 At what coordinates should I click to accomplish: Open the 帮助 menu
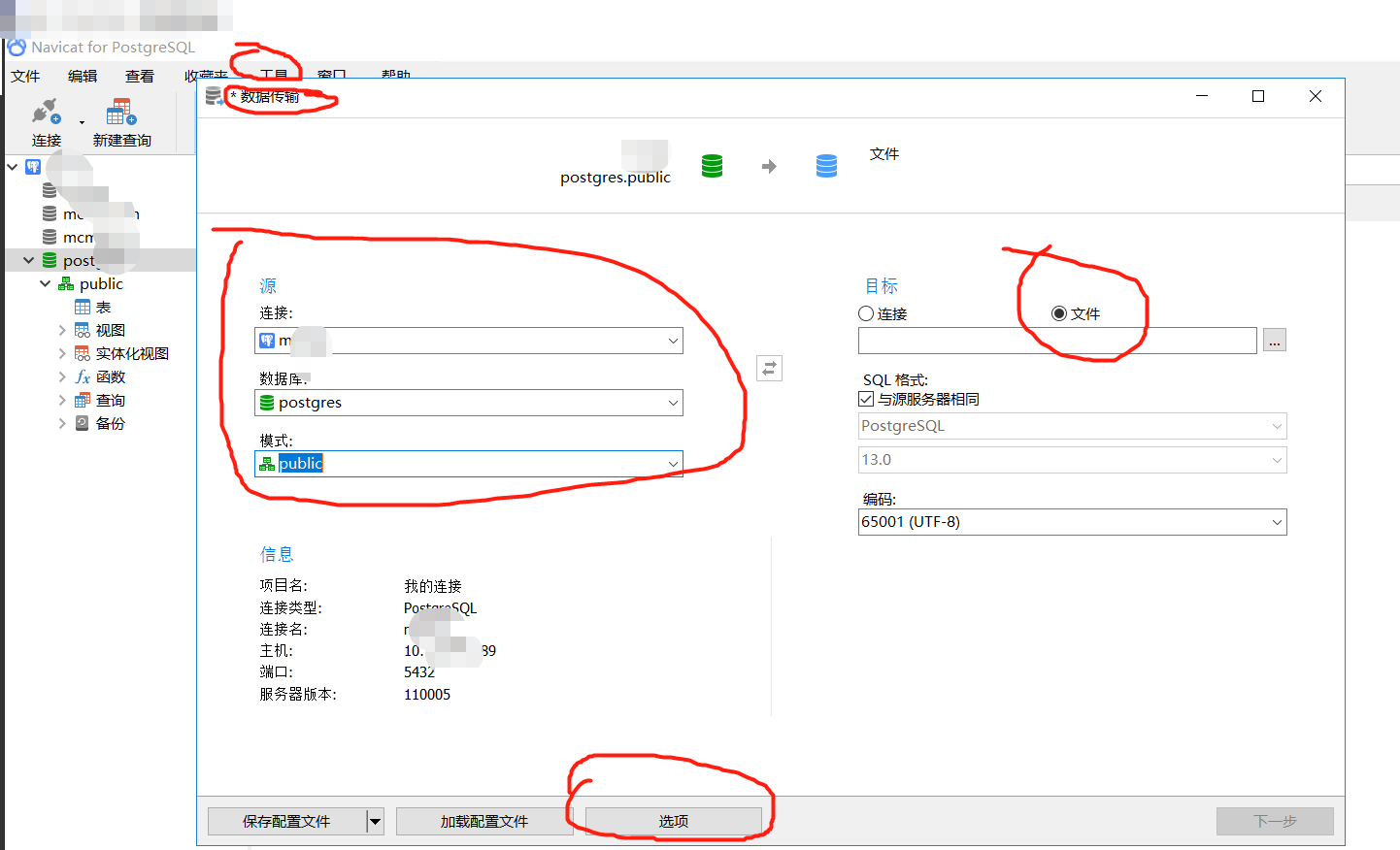(x=396, y=75)
